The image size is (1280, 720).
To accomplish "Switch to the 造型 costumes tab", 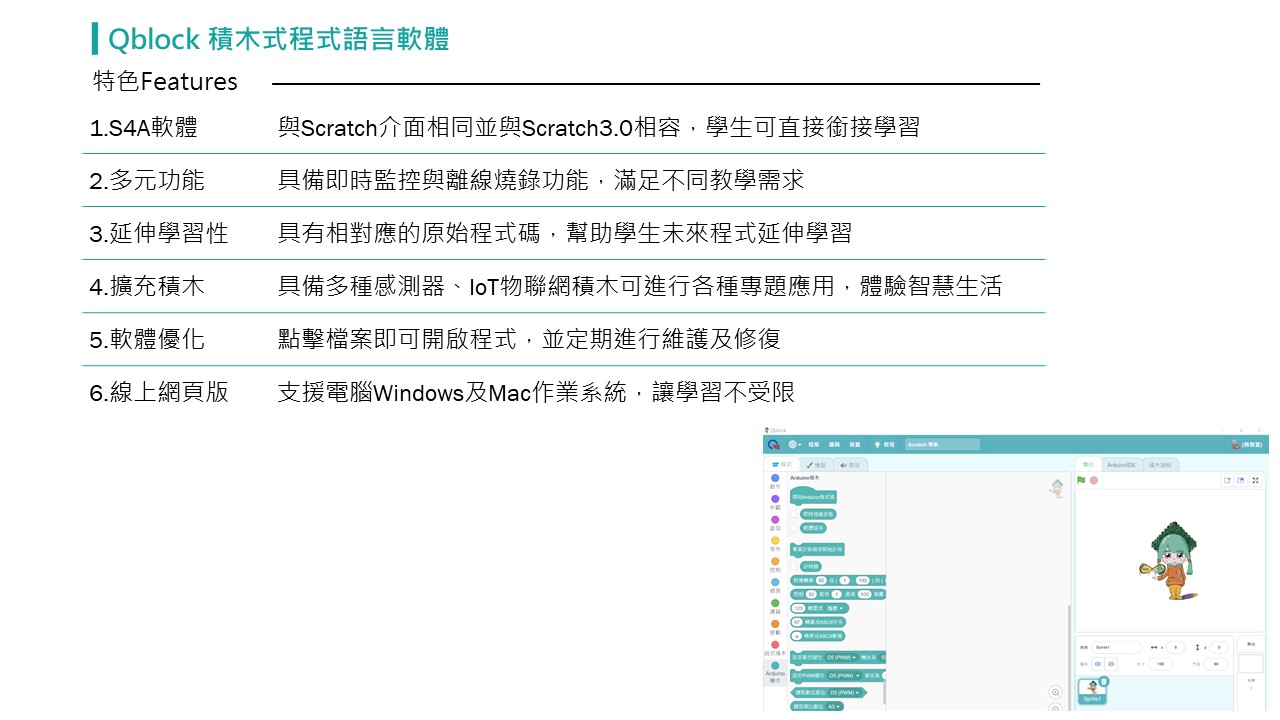I will (817, 465).
